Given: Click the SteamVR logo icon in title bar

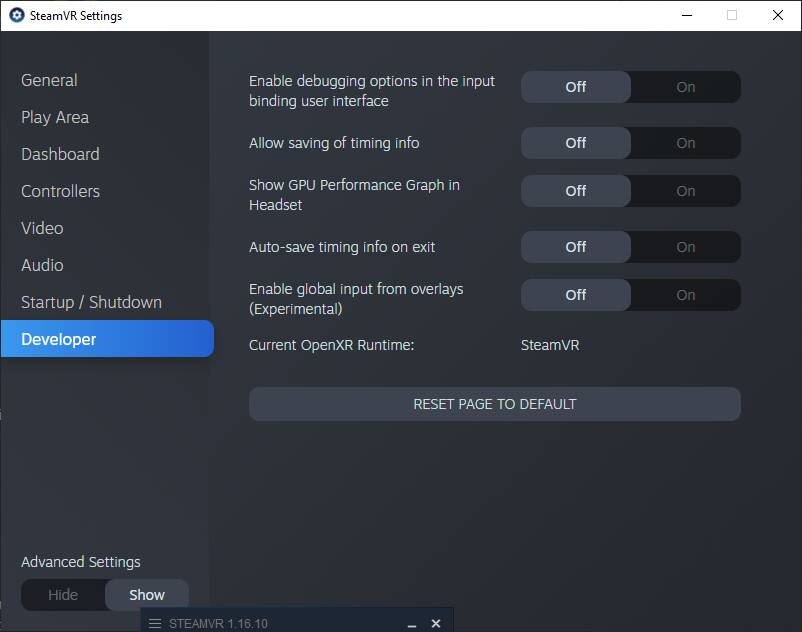Looking at the screenshot, I should 17,15.
